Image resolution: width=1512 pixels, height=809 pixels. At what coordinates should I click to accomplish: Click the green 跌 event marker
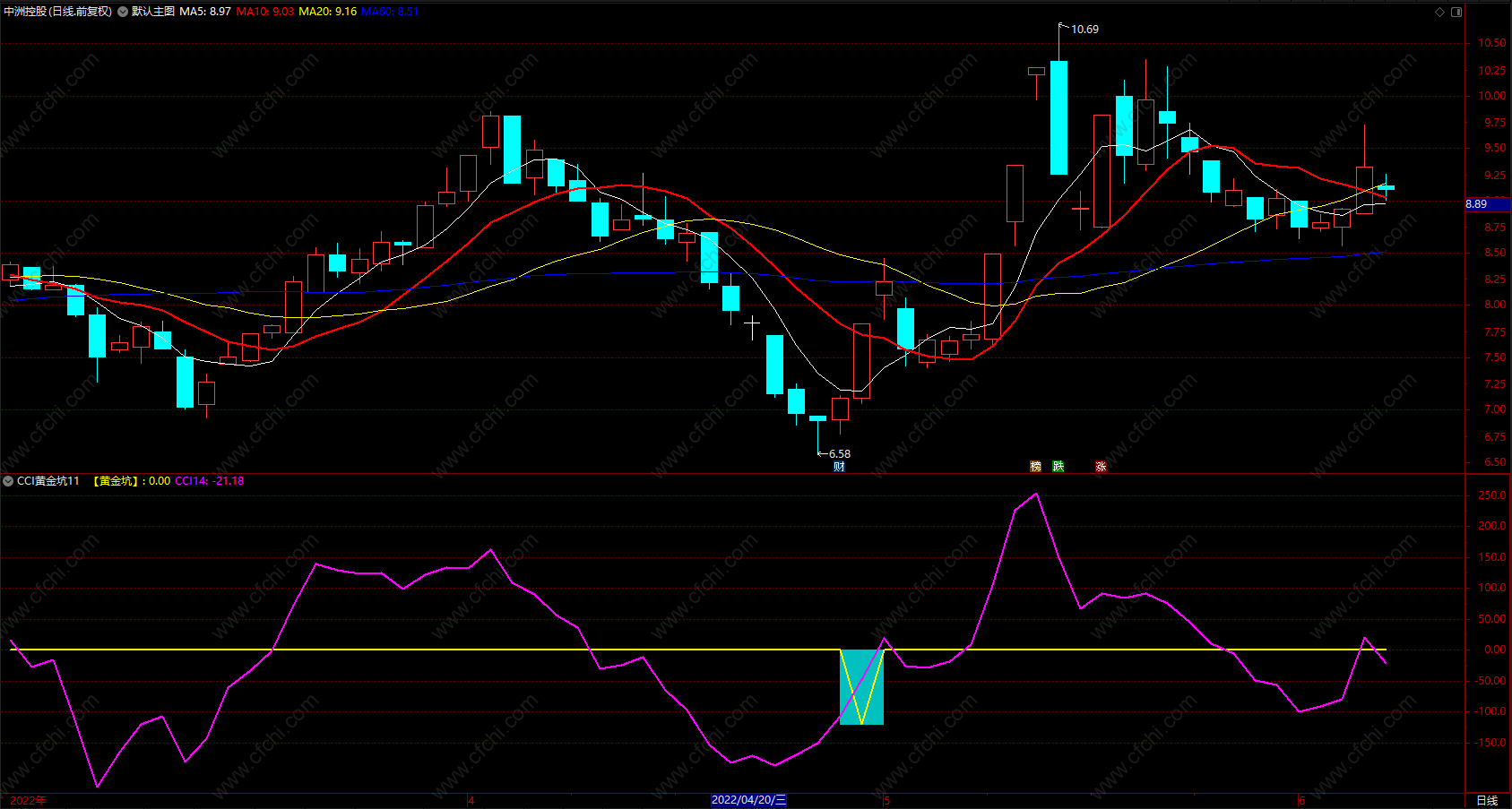(x=1058, y=466)
